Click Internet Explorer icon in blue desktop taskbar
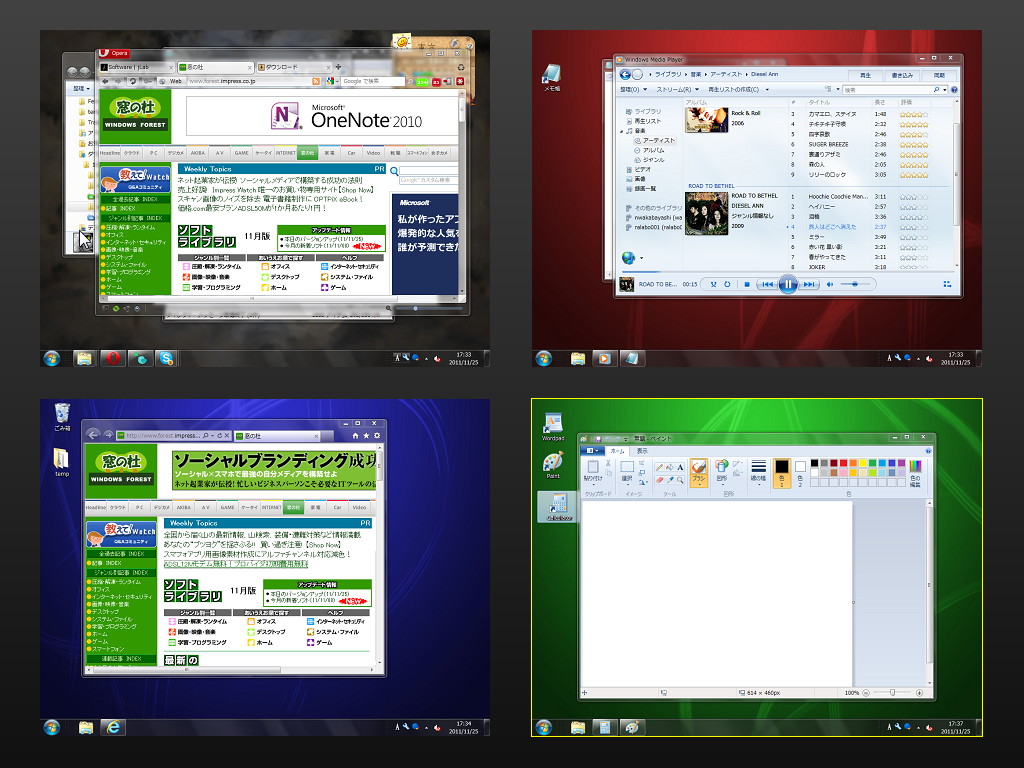The image size is (1024, 768). [113, 727]
